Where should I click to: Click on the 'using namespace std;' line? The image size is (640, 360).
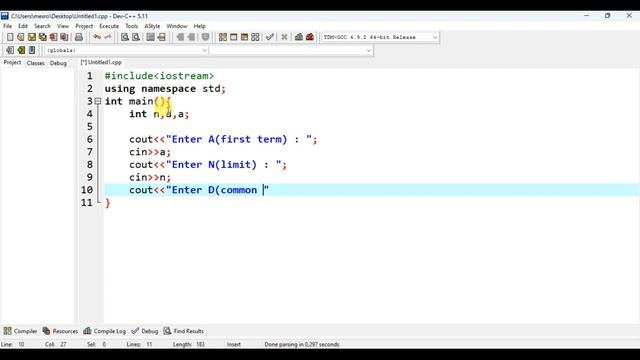click(x=165, y=89)
